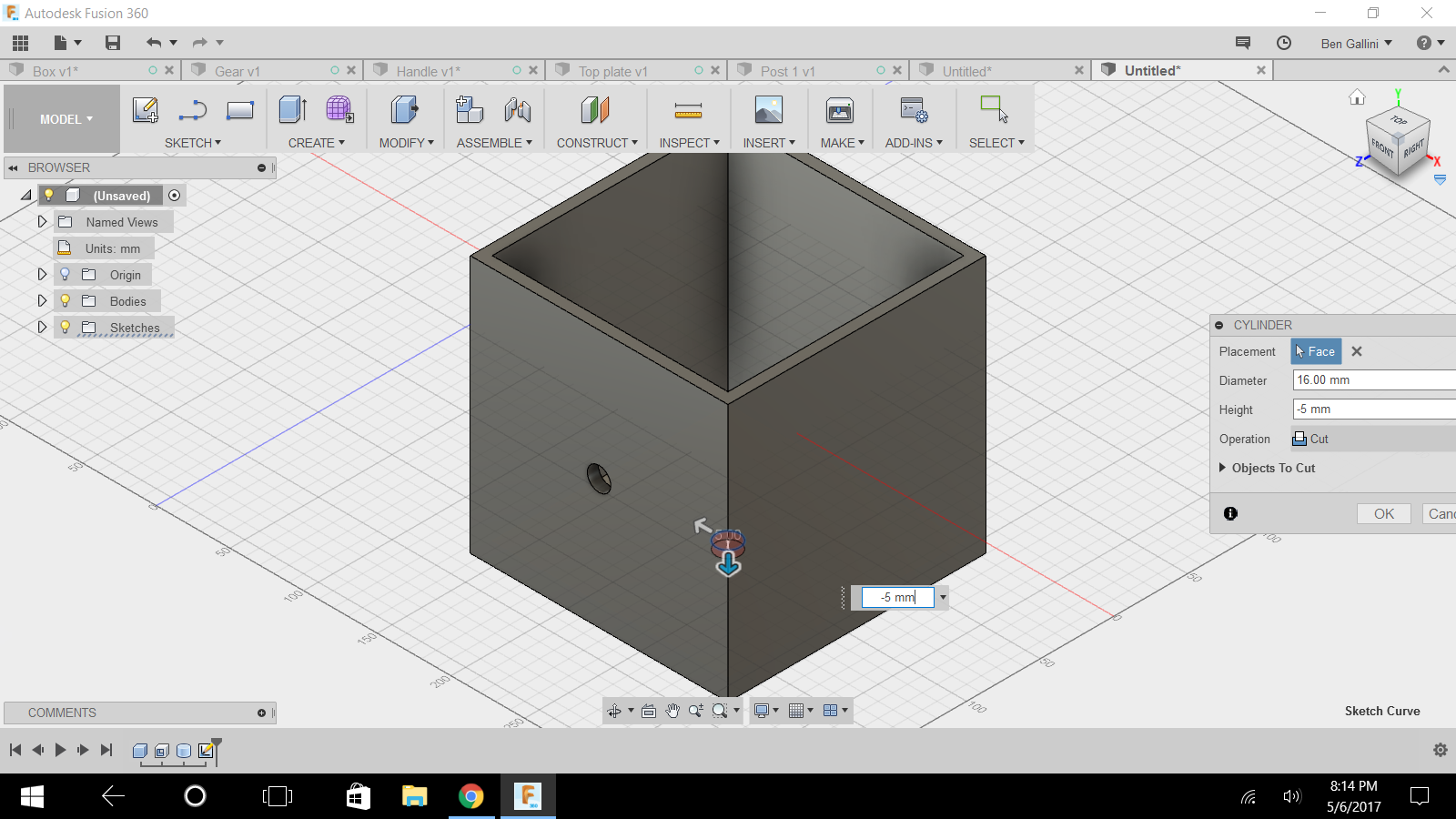The height and width of the screenshot is (819, 1456).
Task: Toggle visibility bulb of Sketches folder
Action: (65, 328)
